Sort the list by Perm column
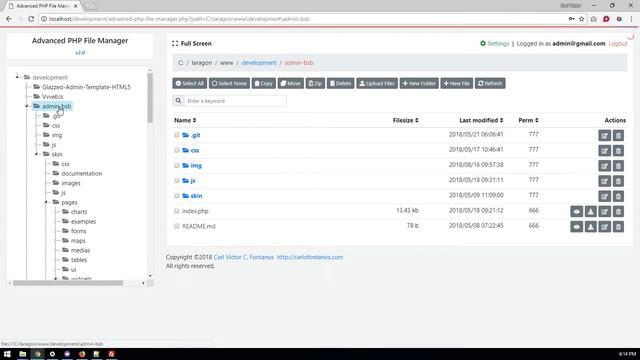Image resolution: width=640 pixels, height=360 pixels. [528, 120]
